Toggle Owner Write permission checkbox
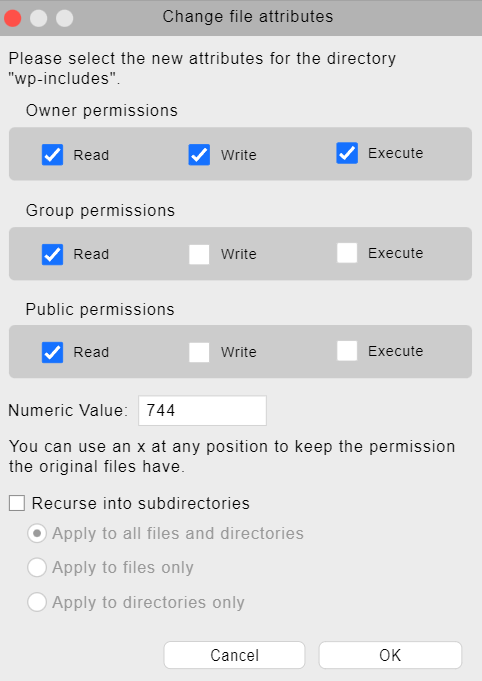Image resolution: width=482 pixels, height=681 pixels. [x=199, y=155]
